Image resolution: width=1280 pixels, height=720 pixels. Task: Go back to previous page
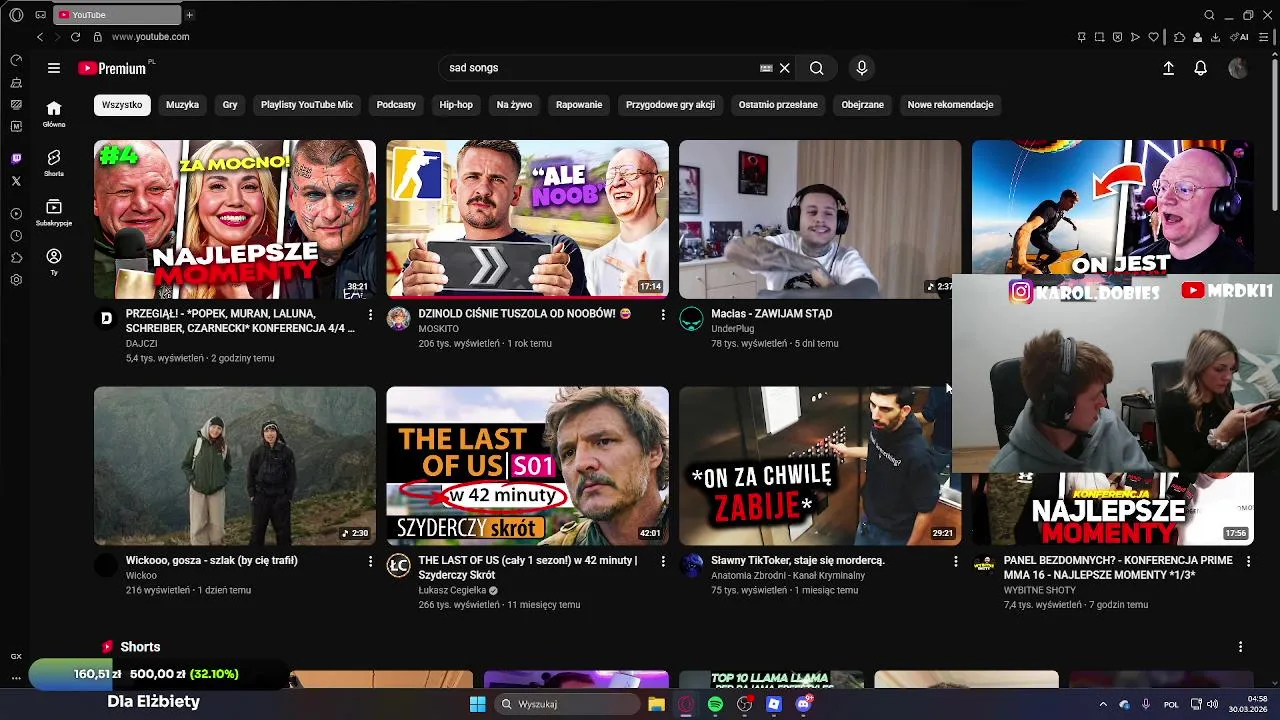(x=40, y=37)
